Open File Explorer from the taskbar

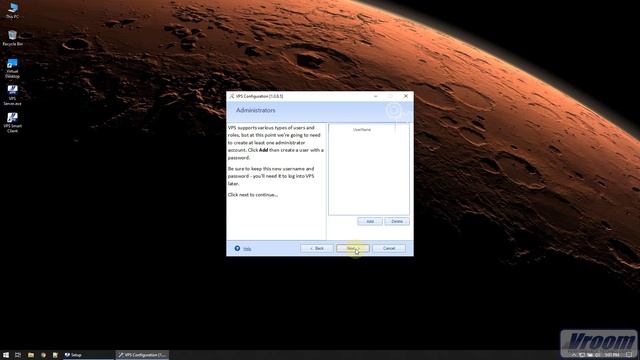31,355
